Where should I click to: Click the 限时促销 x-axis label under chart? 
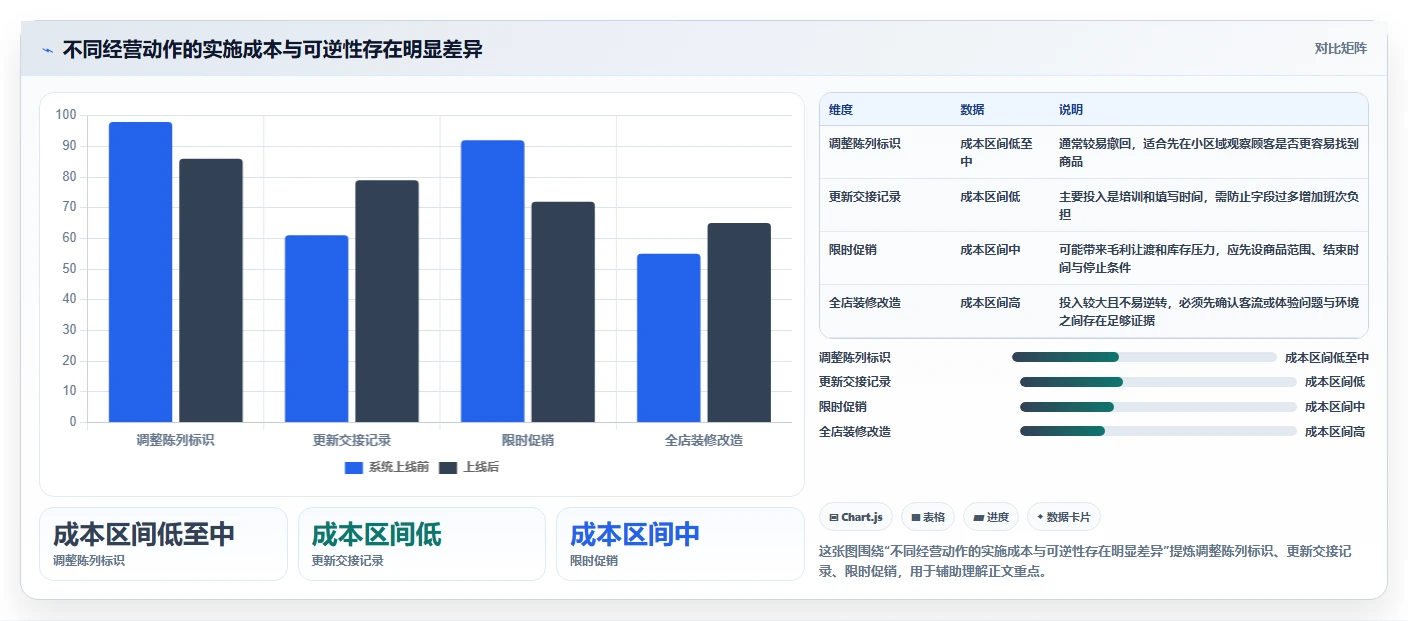click(528, 440)
